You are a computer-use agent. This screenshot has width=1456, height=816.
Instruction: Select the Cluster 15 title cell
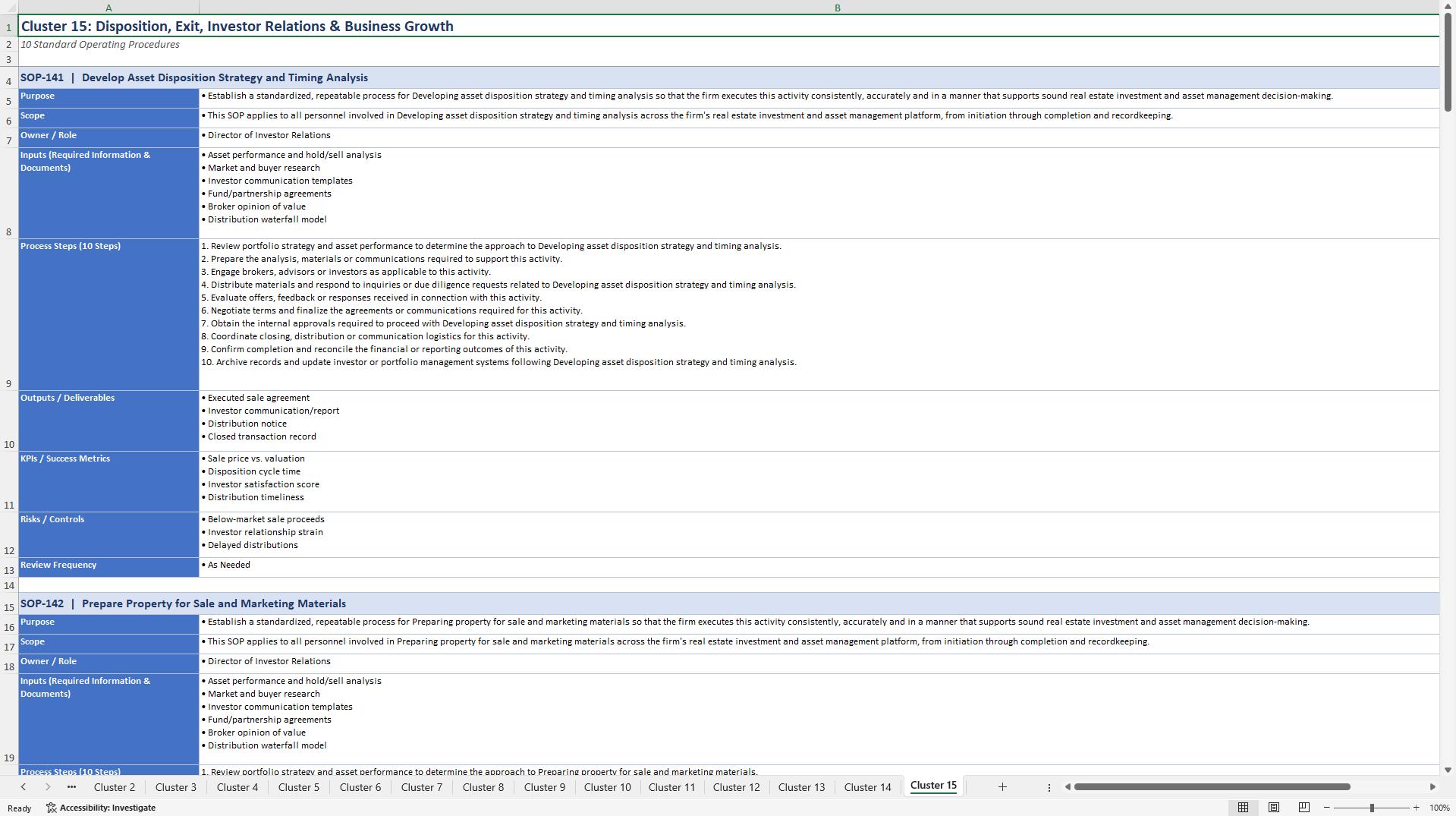(x=728, y=26)
